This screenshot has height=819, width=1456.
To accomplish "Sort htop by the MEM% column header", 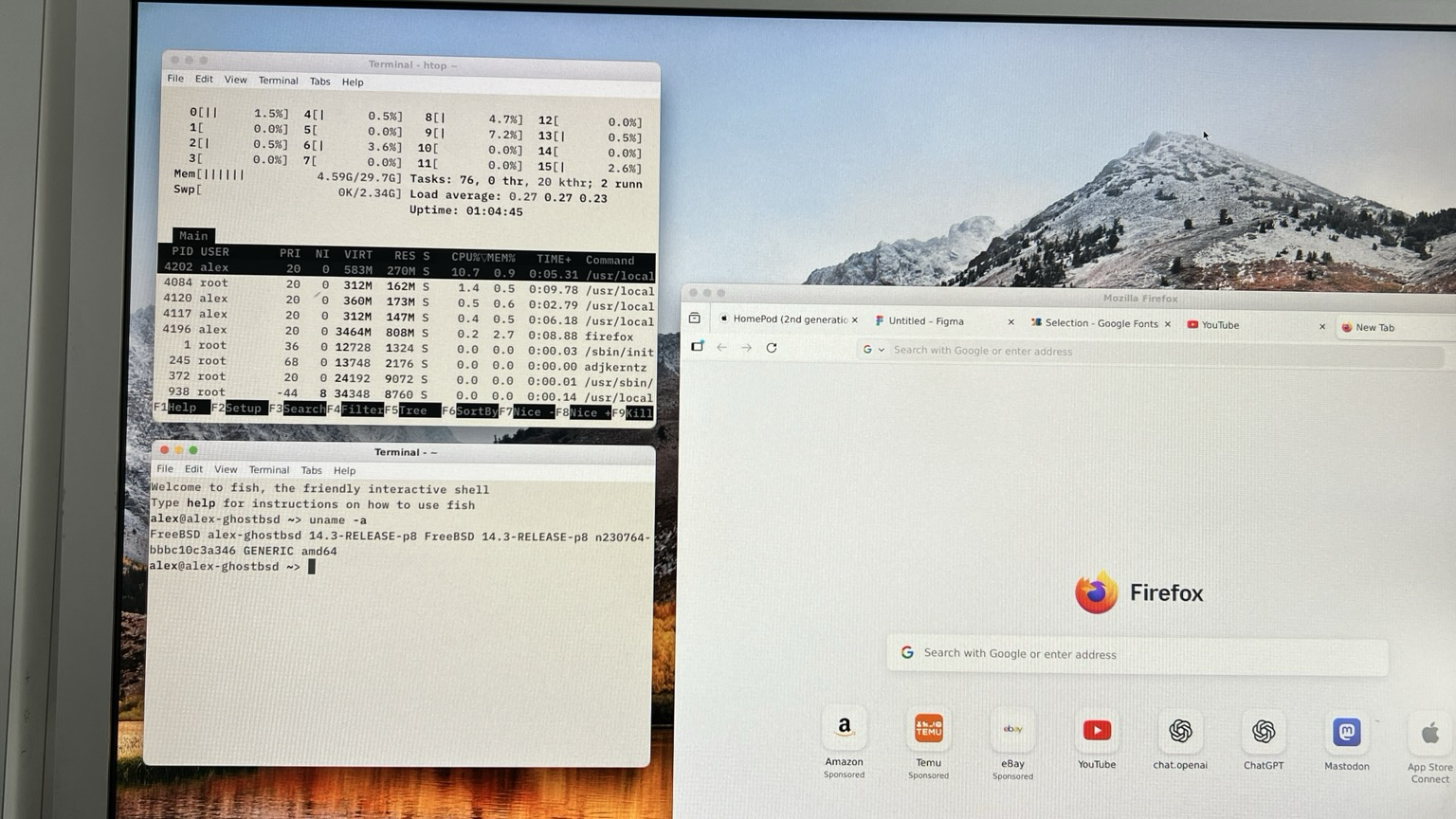I will coord(500,258).
